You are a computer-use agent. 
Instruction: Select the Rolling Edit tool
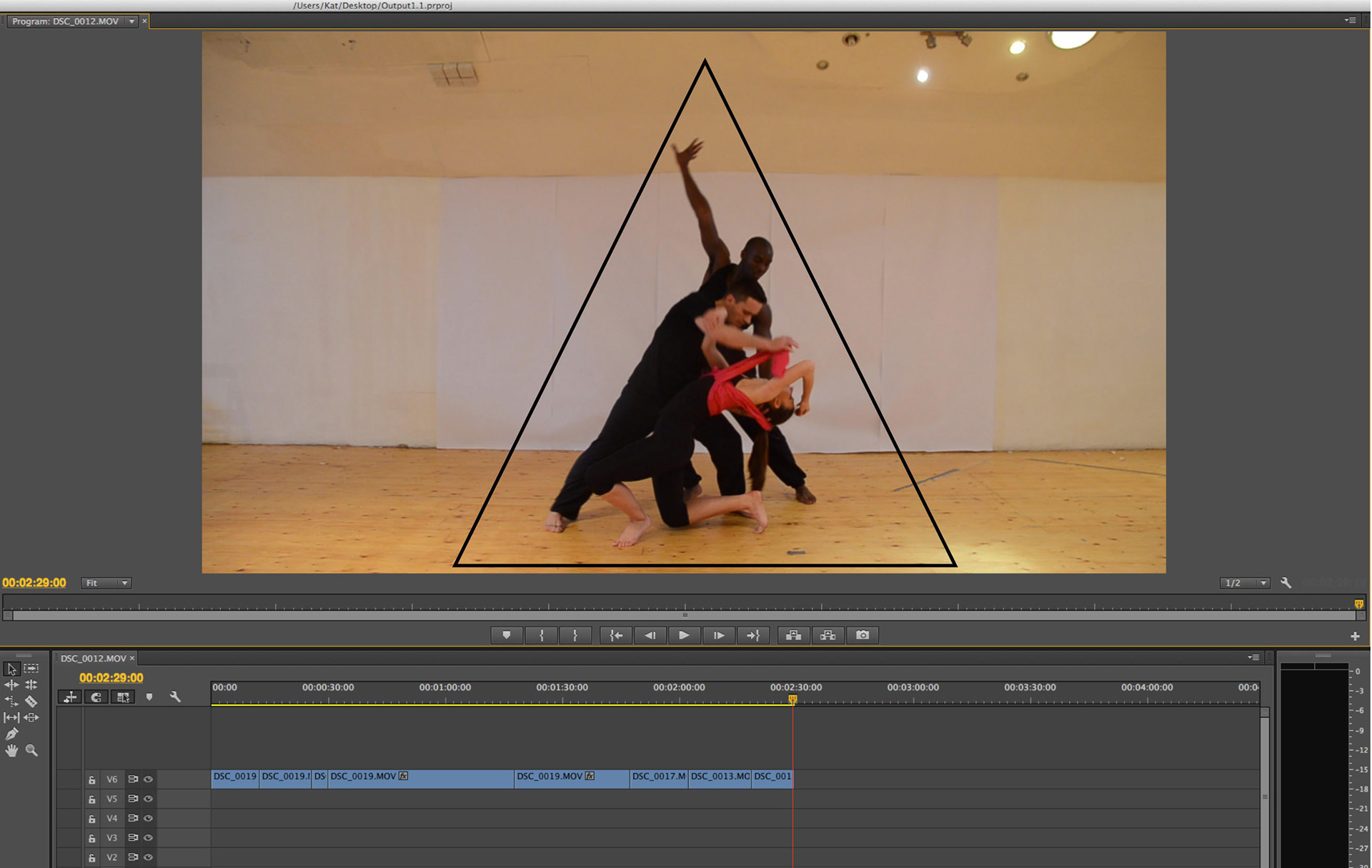tap(31, 684)
